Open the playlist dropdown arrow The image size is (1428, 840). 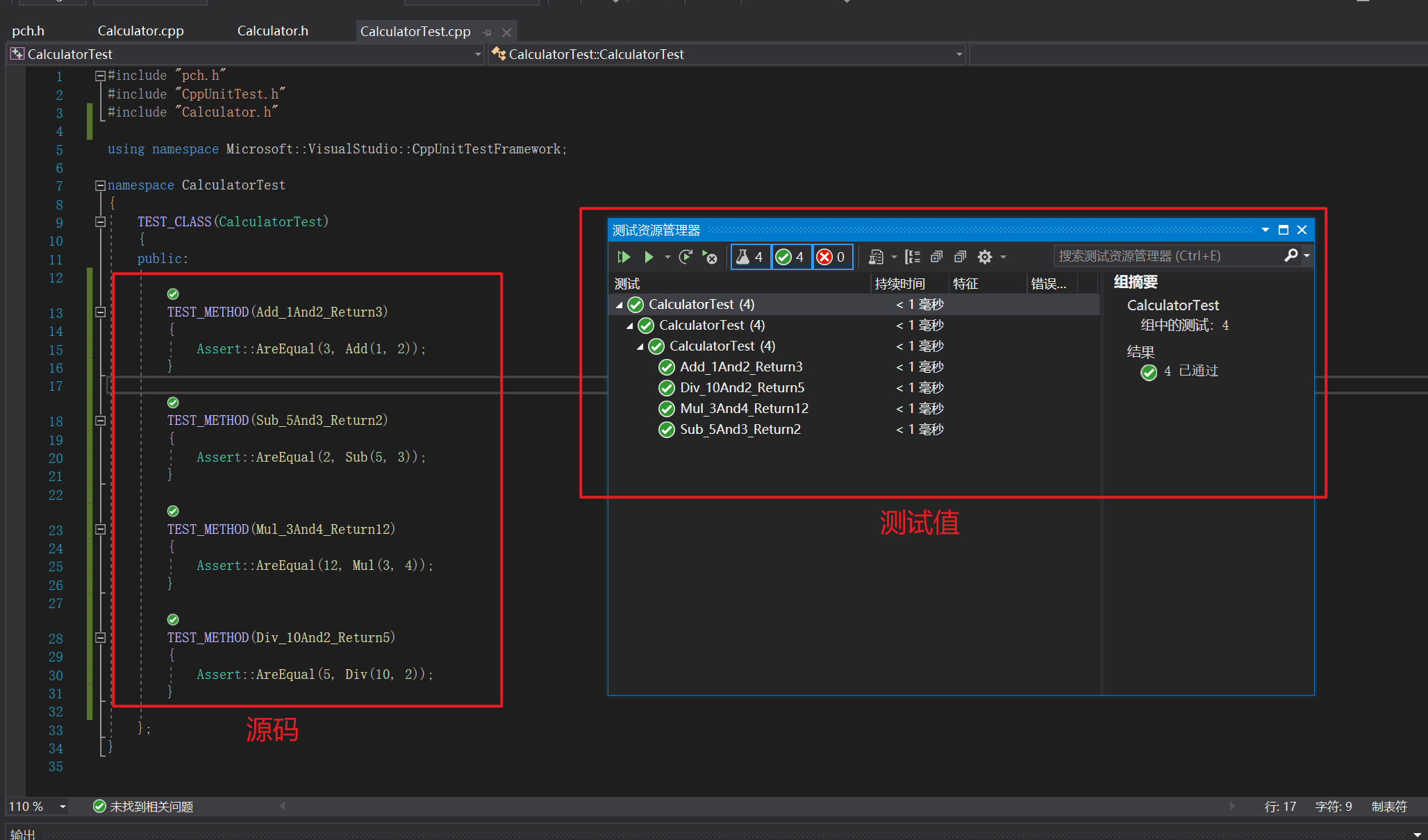click(x=894, y=257)
